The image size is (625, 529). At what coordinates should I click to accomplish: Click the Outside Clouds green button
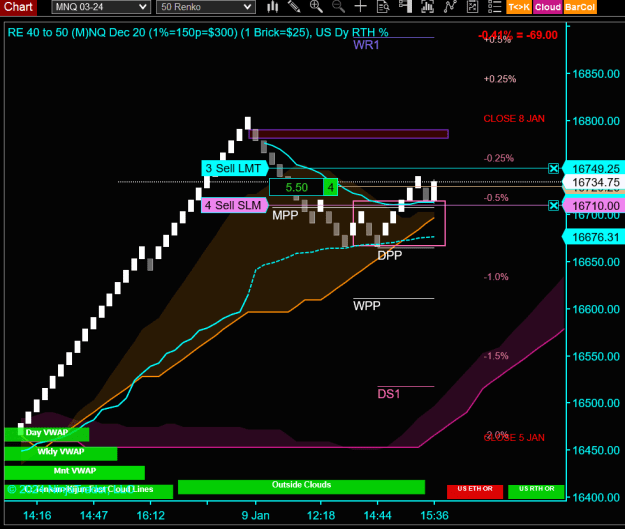[x=301, y=487]
